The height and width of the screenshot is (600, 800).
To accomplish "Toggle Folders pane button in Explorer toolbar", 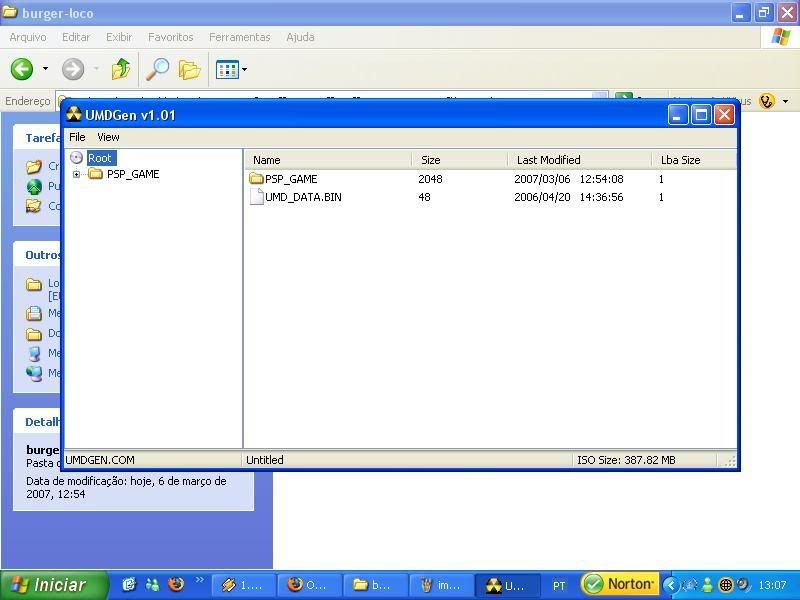I will coord(189,69).
